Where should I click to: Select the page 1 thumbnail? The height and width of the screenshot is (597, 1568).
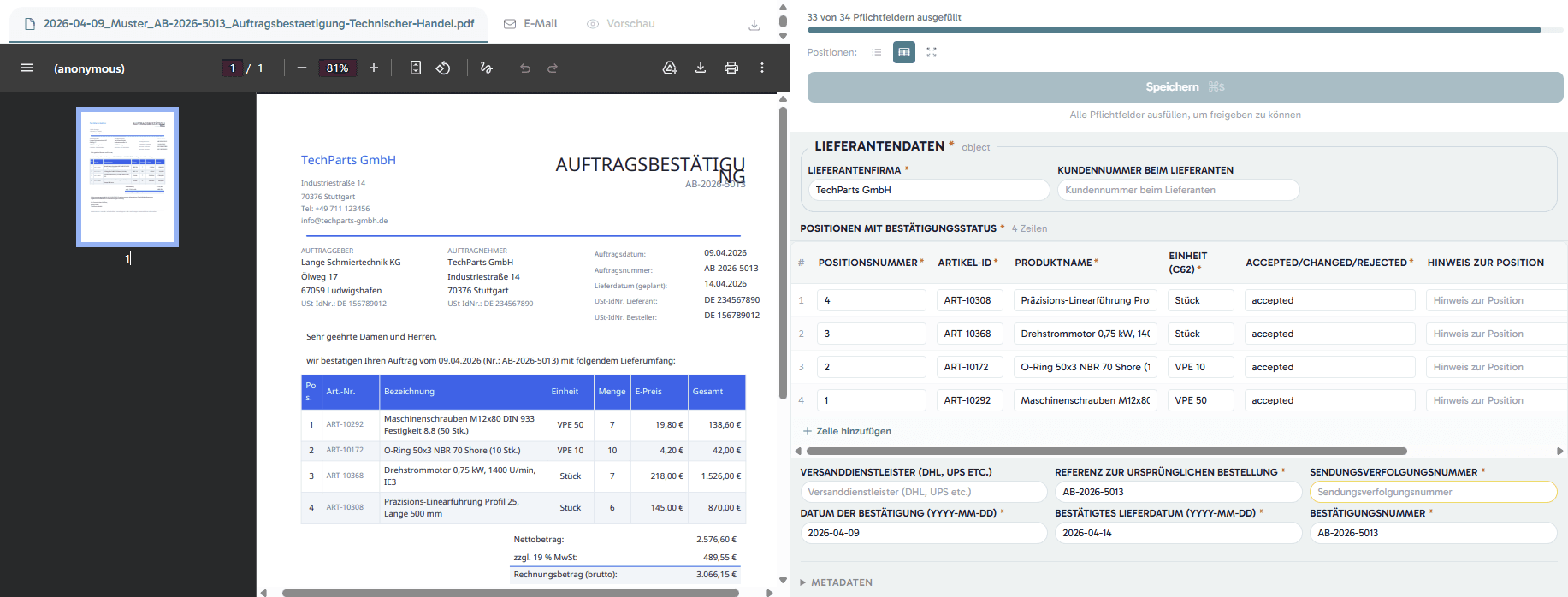click(127, 177)
